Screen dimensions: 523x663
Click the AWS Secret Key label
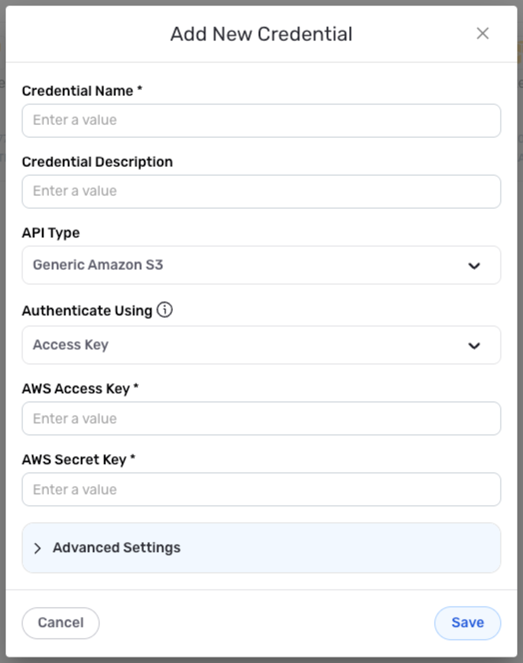point(79,460)
